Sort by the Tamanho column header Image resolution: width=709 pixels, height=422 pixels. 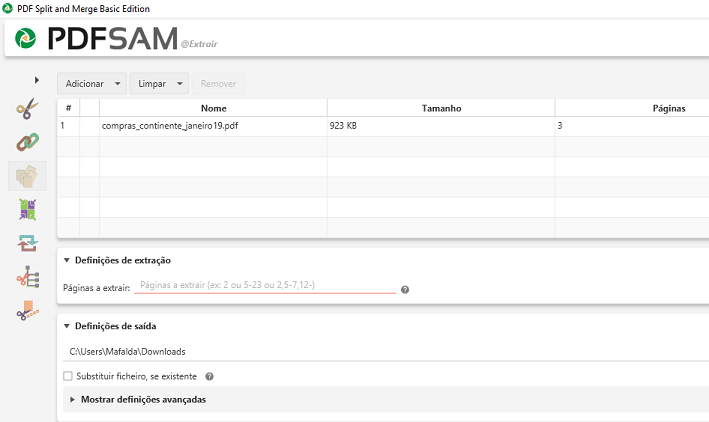[x=441, y=108]
